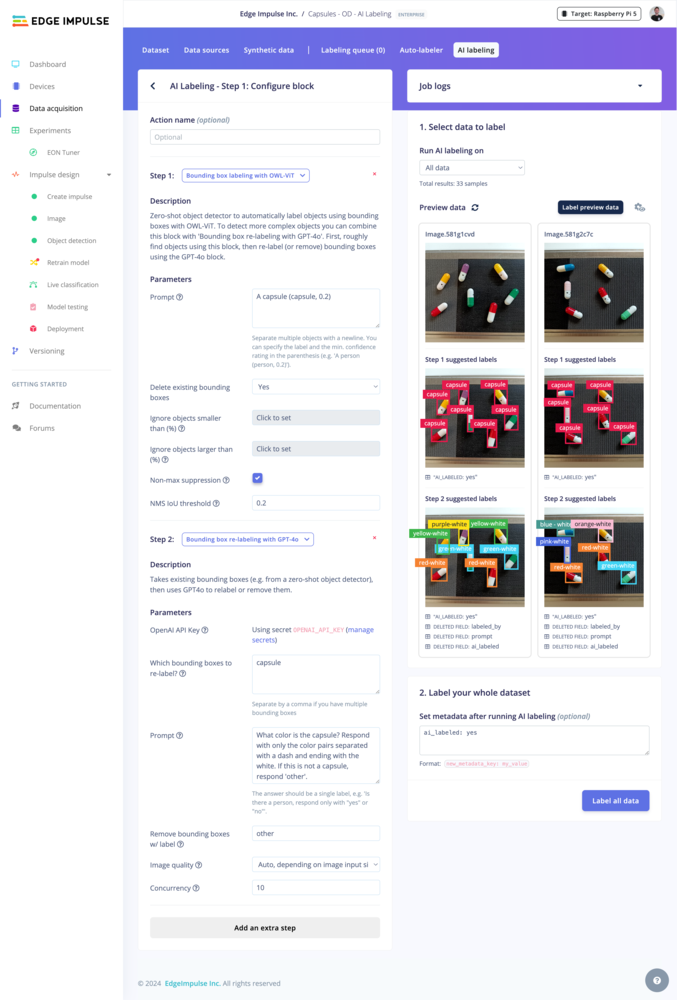Click Target: Raspberry Pi 5 button

tap(599, 13)
